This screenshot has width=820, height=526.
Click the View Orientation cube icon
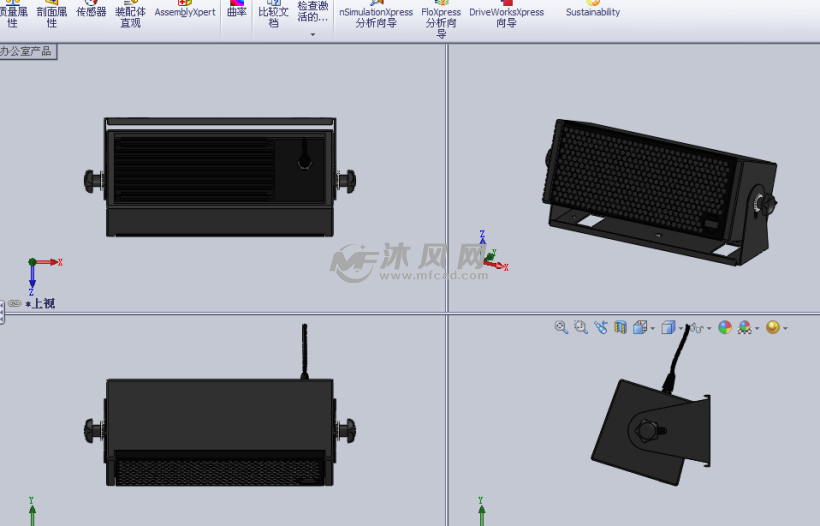coord(640,327)
